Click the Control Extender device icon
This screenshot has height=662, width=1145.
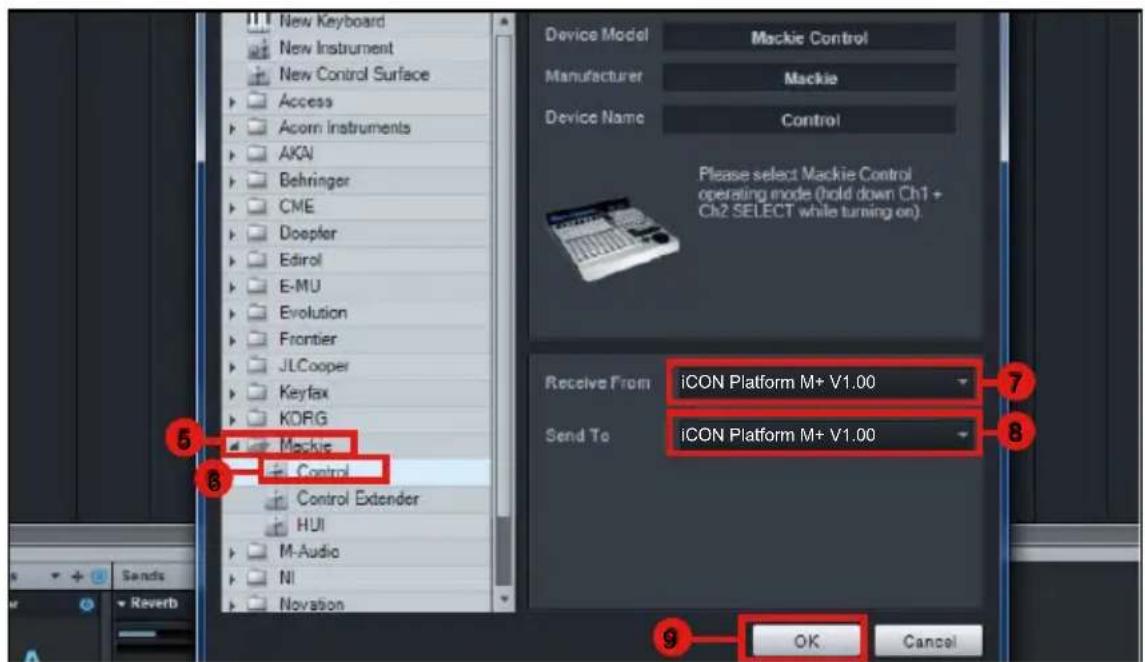coord(276,500)
